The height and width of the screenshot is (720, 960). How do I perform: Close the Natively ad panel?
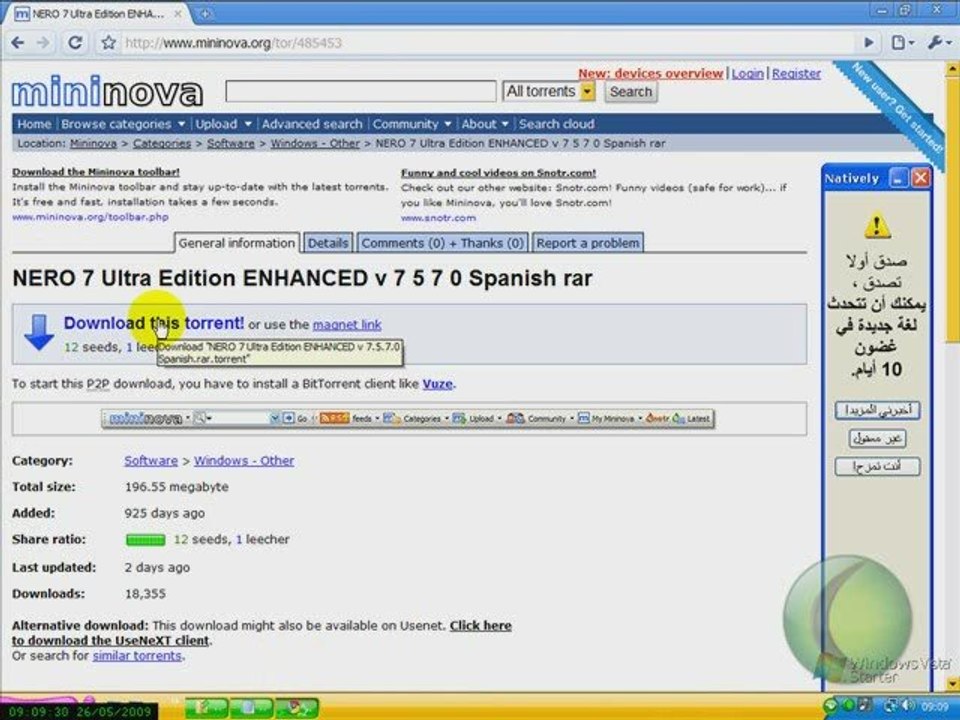(x=920, y=178)
